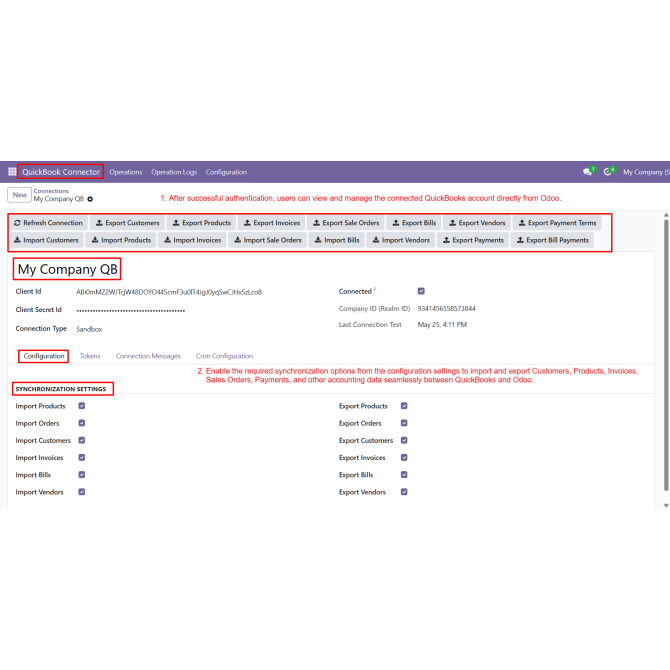
Task: Open the top Configuration menu
Action: (x=226, y=172)
